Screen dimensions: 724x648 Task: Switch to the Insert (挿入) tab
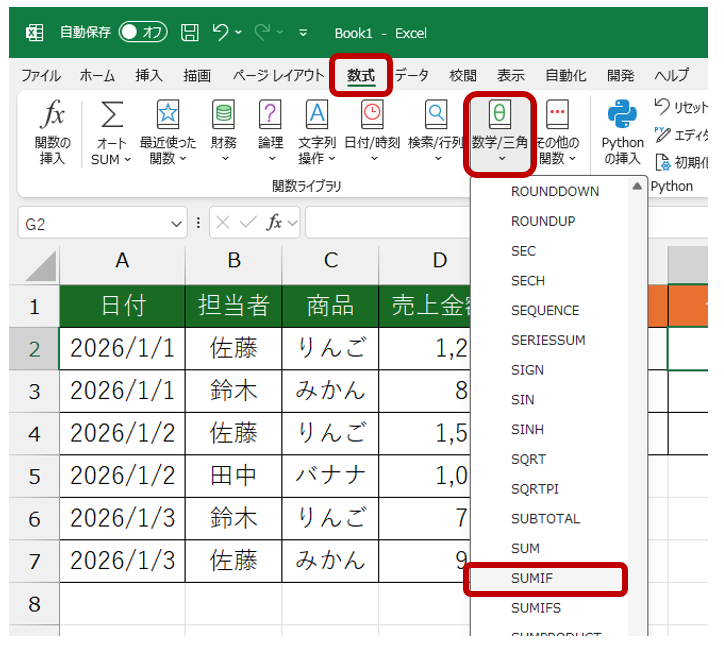[x=149, y=76]
